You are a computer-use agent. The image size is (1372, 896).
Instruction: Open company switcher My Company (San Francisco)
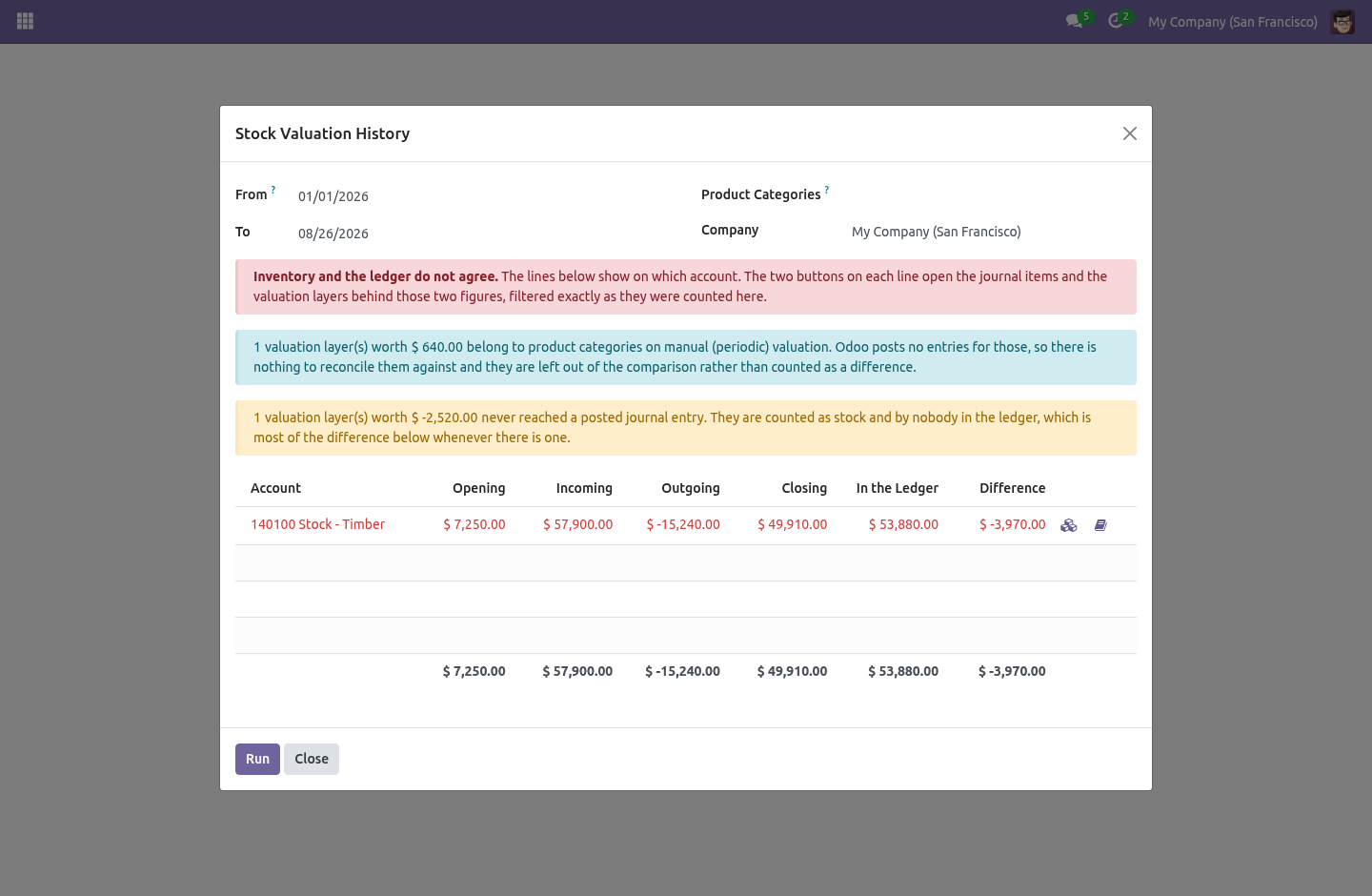coord(1233,21)
